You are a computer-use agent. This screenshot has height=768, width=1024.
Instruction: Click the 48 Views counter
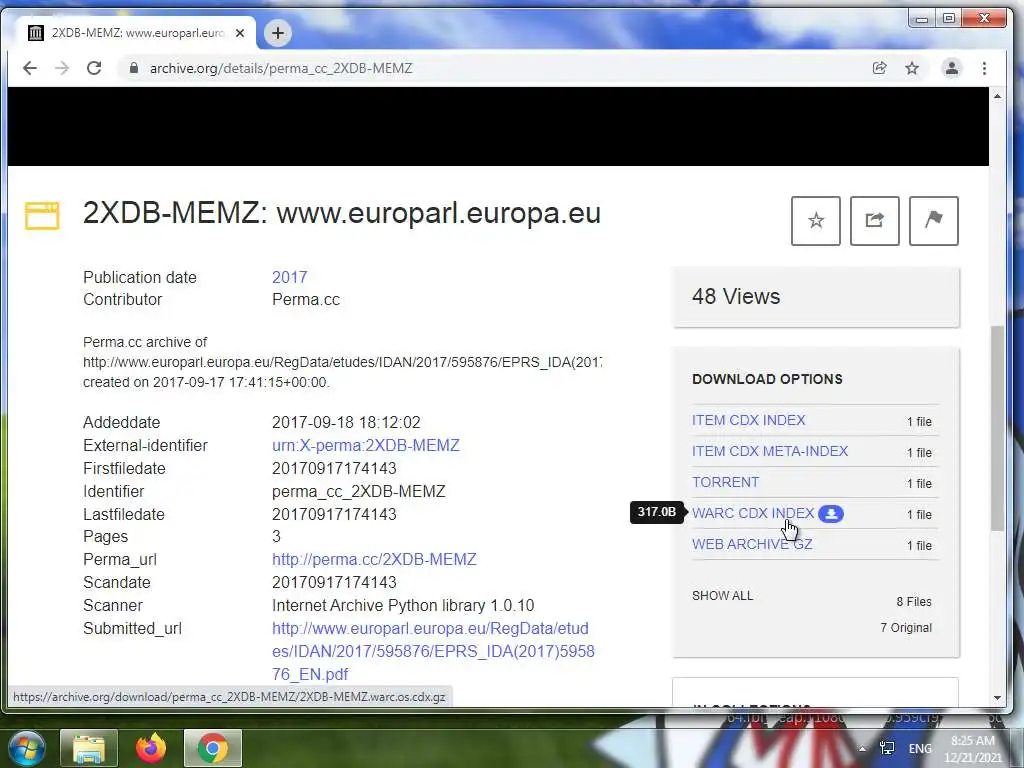(736, 296)
